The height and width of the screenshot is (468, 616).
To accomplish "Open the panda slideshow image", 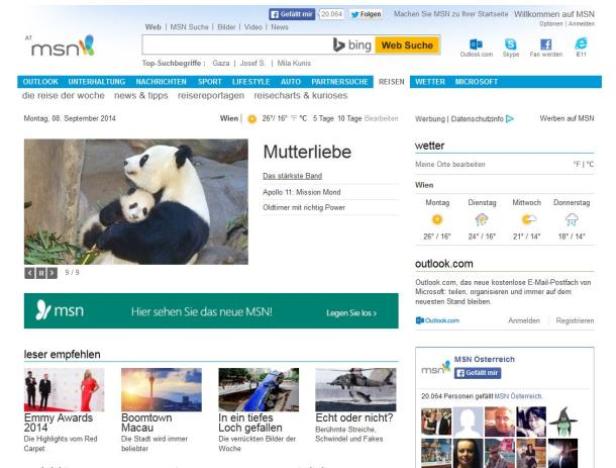I will 136,202.
